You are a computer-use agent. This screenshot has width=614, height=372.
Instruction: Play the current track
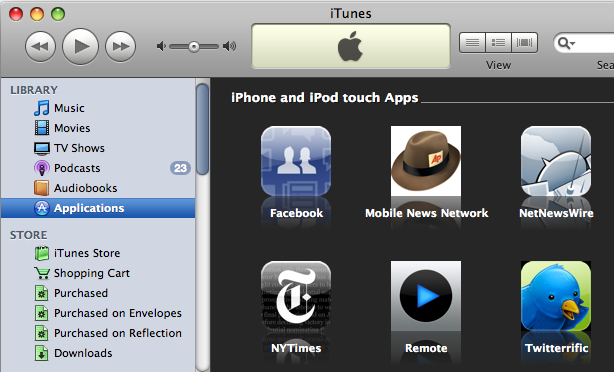[x=80, y=46]
